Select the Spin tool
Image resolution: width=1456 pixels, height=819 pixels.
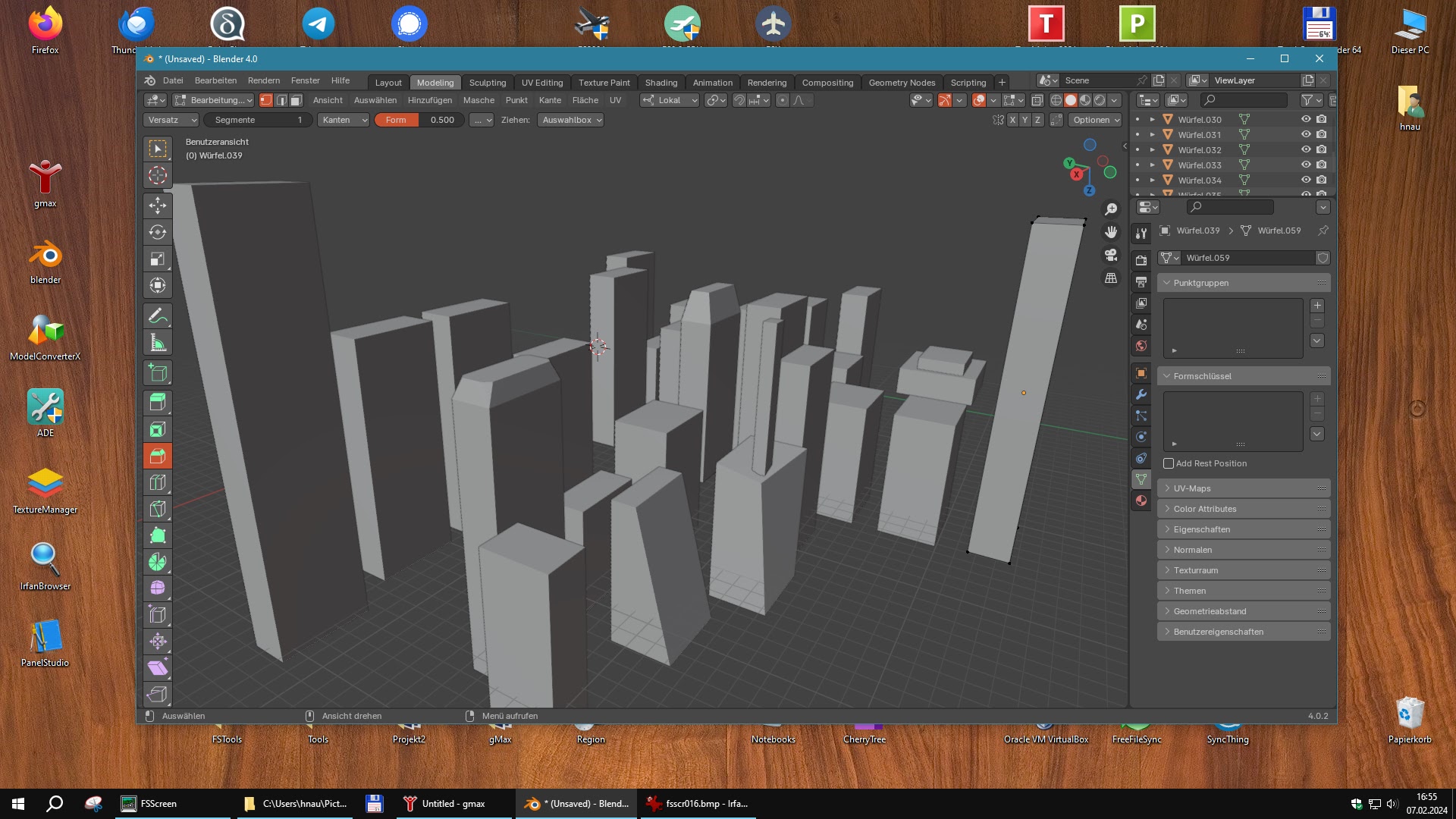[x=158, y=562]
